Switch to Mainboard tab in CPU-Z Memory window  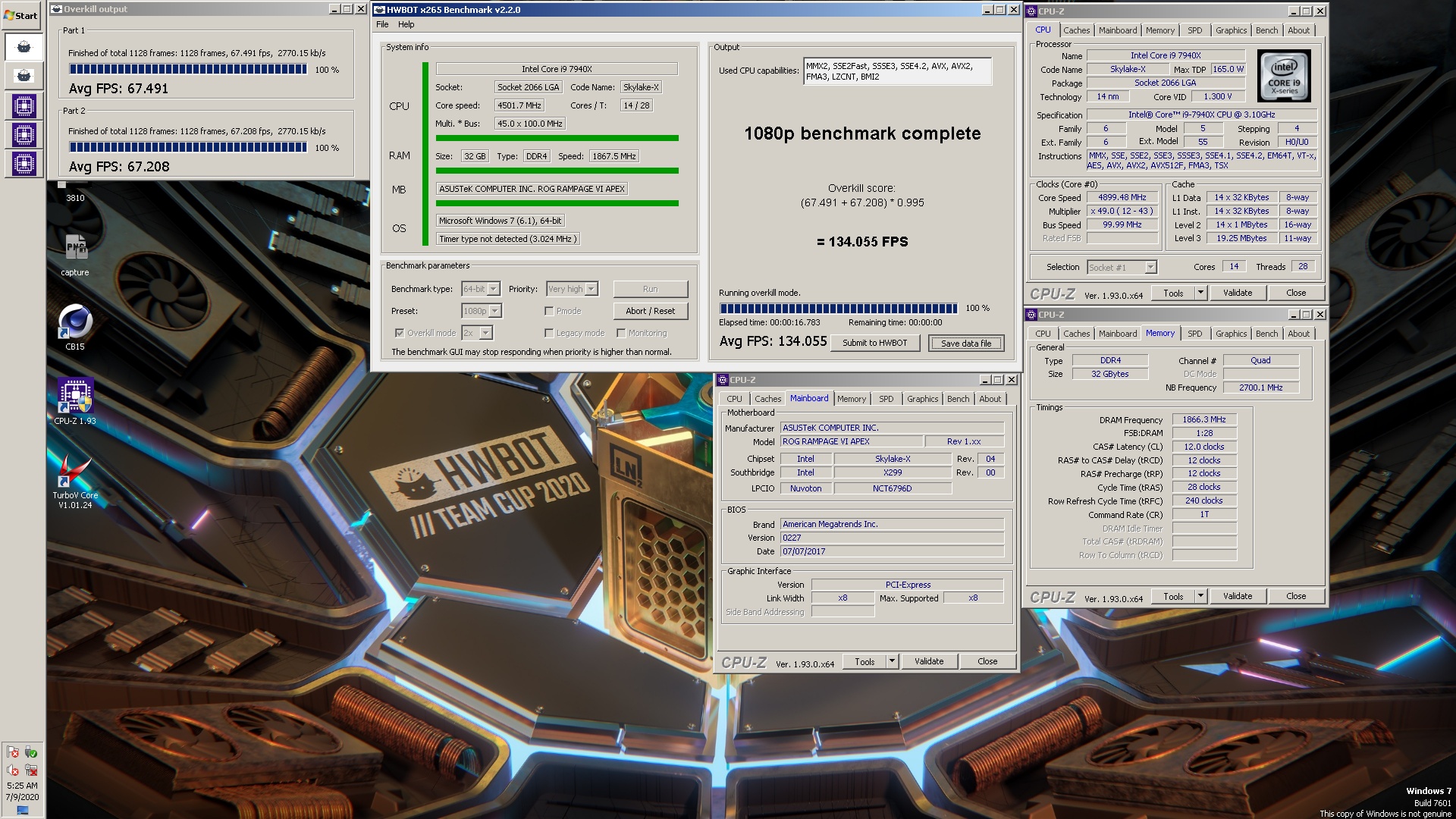tap(1118, 334)
